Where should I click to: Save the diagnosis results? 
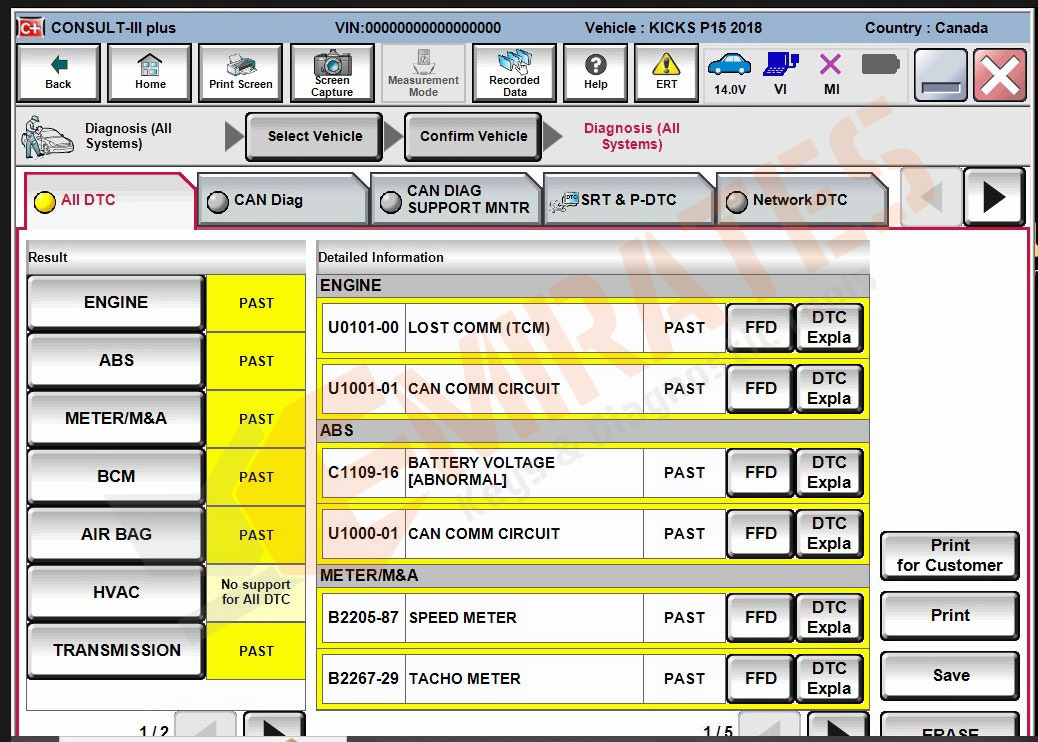[950, 676]
